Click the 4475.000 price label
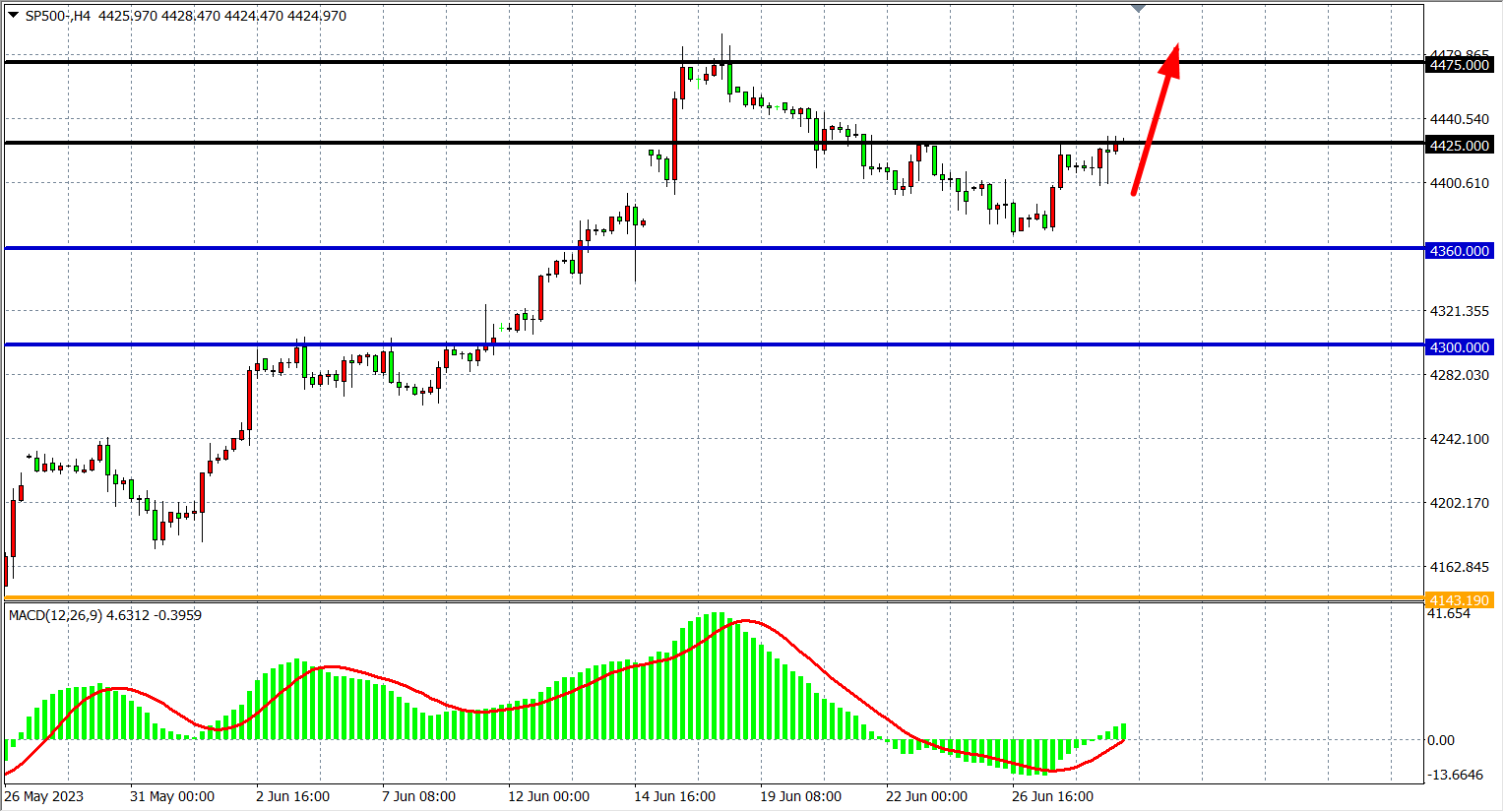The image size is (1504, 812). [x=1459, y=65]
